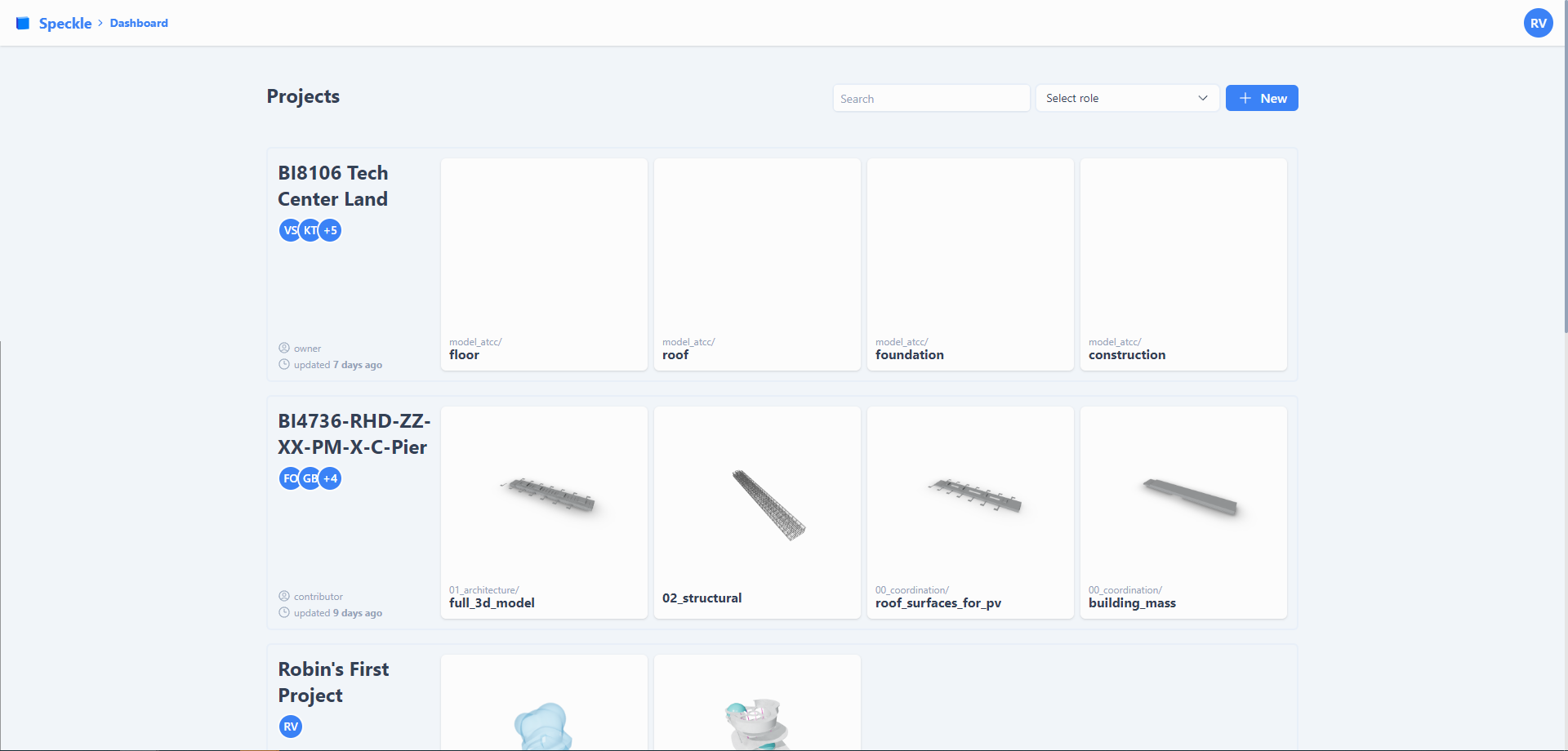Select the BI8106 Tech Center Land project title

(332, 185)
